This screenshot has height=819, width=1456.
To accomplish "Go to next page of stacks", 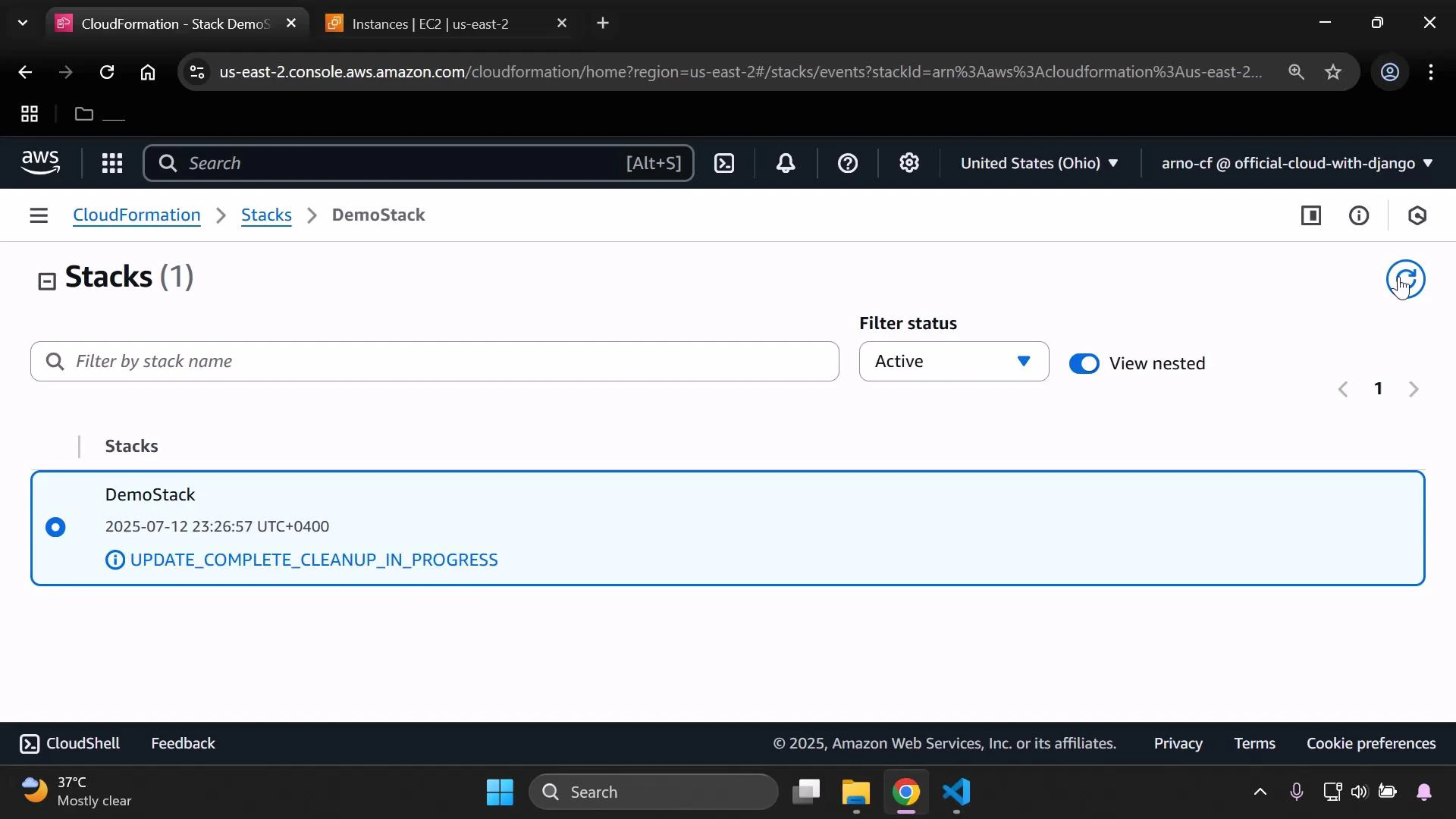I will coord(1414,389).
